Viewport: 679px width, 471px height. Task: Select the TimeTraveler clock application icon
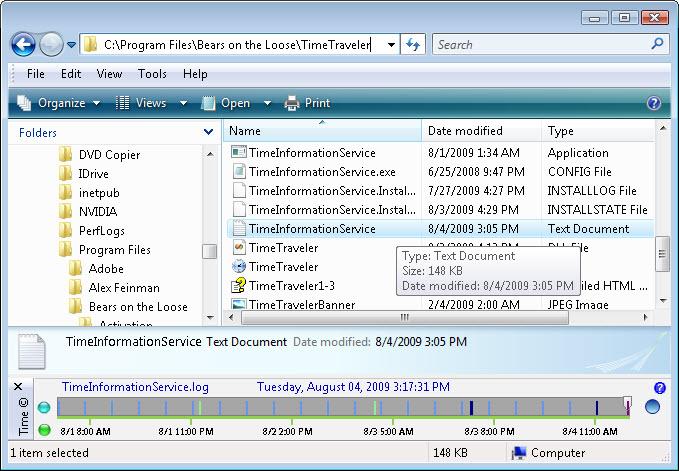(239, 267)
